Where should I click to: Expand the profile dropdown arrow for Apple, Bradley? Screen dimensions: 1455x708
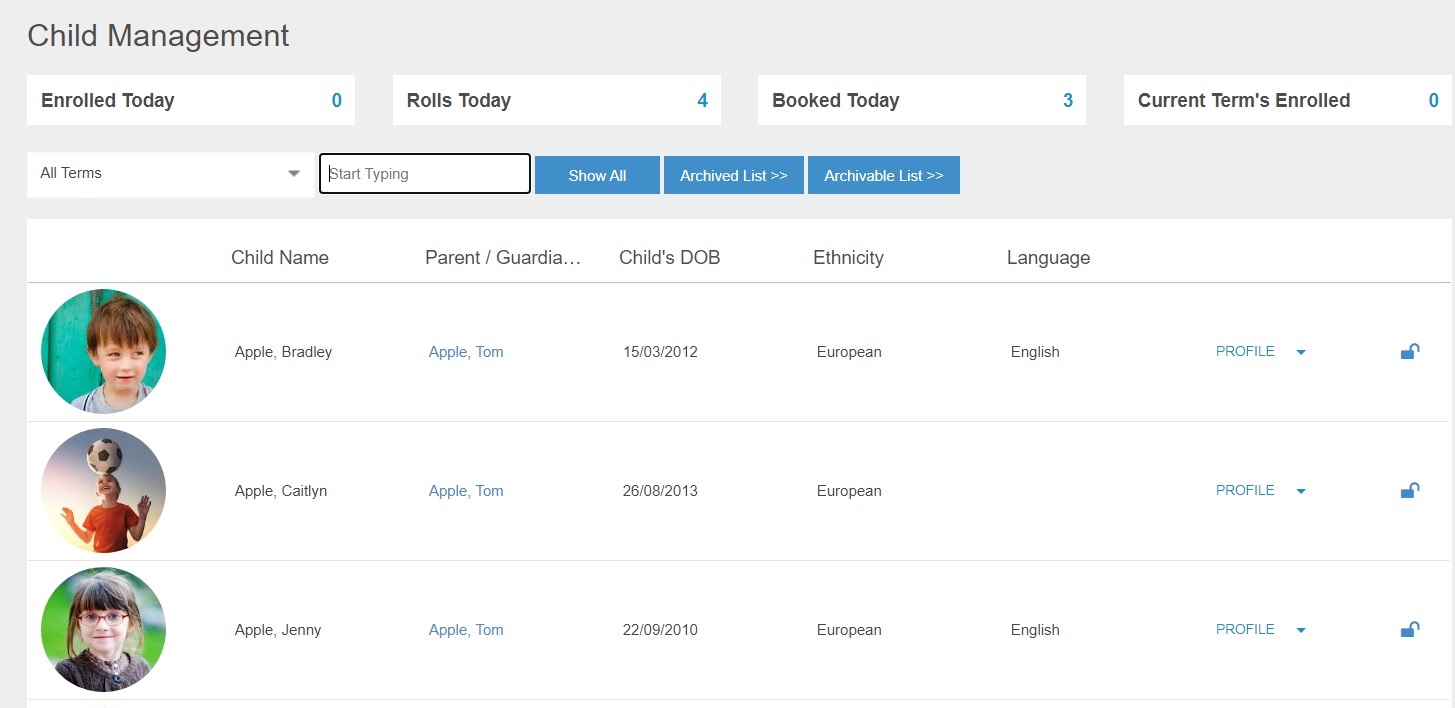click(1301, 352)
